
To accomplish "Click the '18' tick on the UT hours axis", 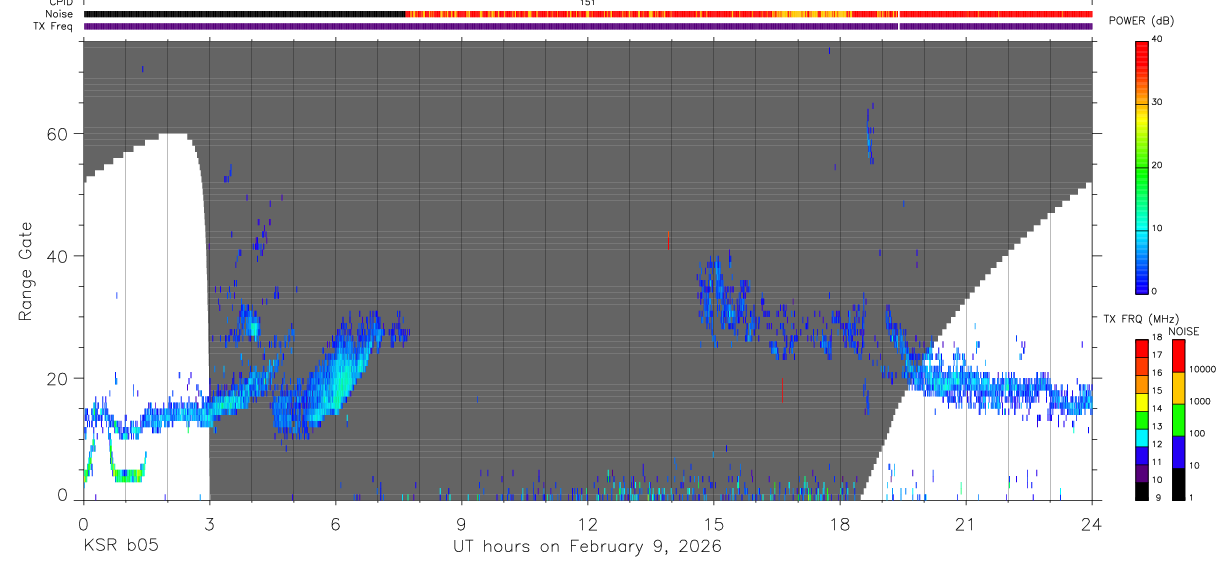I will click(840, 523).
